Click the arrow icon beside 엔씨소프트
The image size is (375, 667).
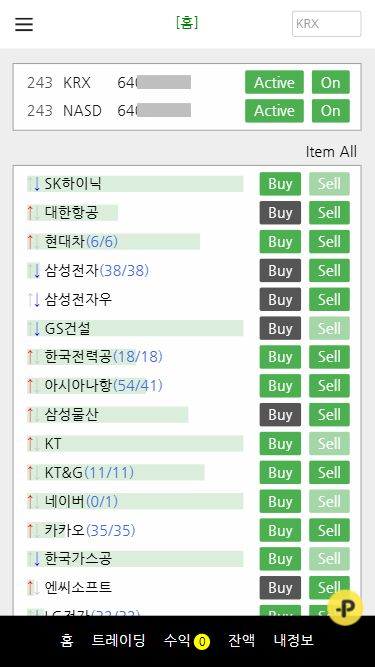[34, 587]
